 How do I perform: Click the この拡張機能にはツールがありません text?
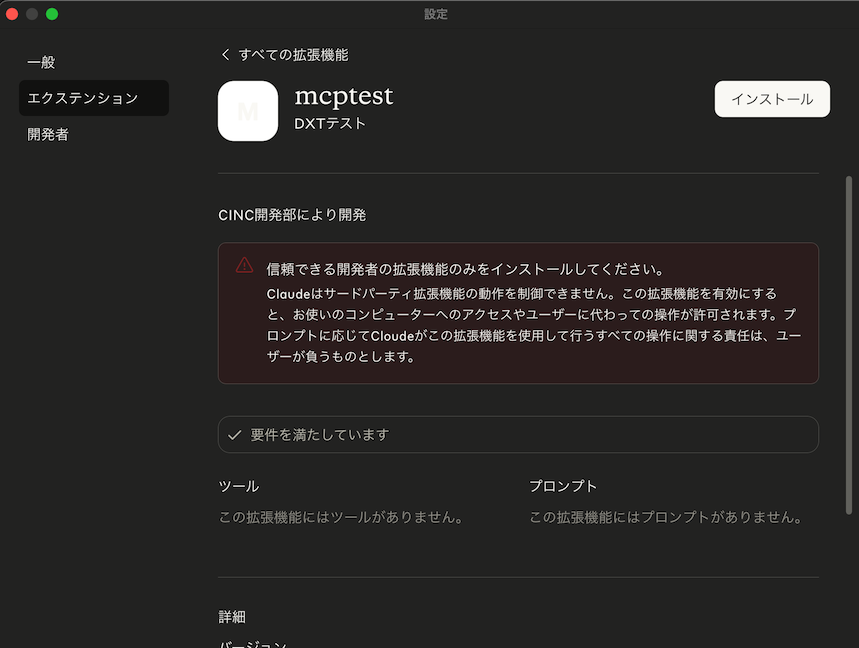coord(341,517)
